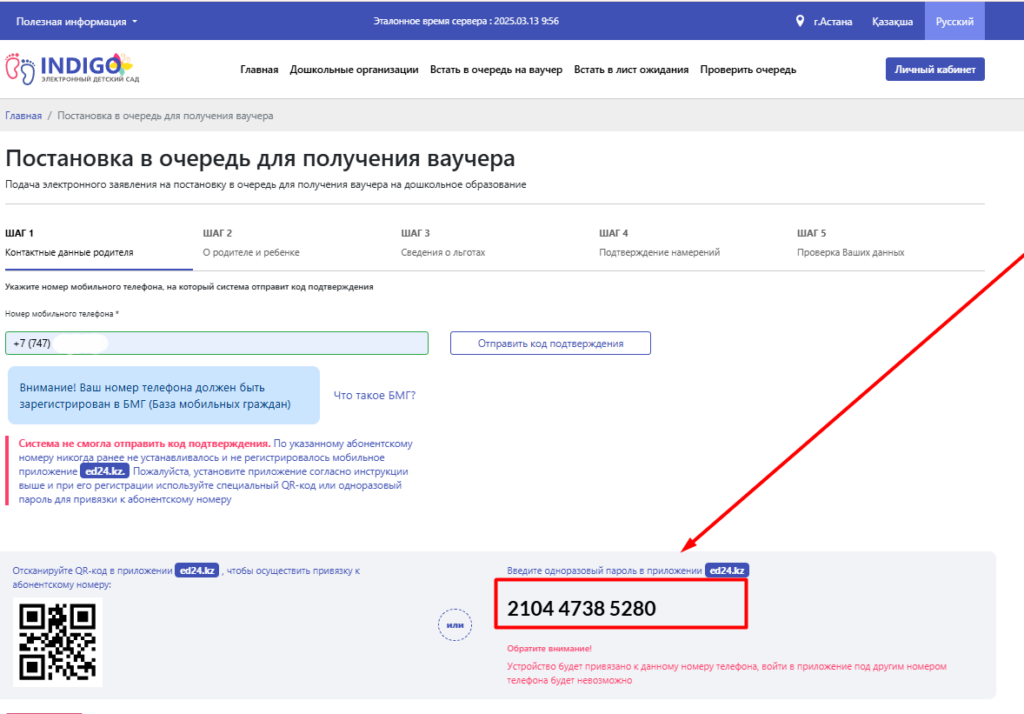Expand the 'Полезная информация' dropdown
The image size is (1024, 714).
click(77, 21)
